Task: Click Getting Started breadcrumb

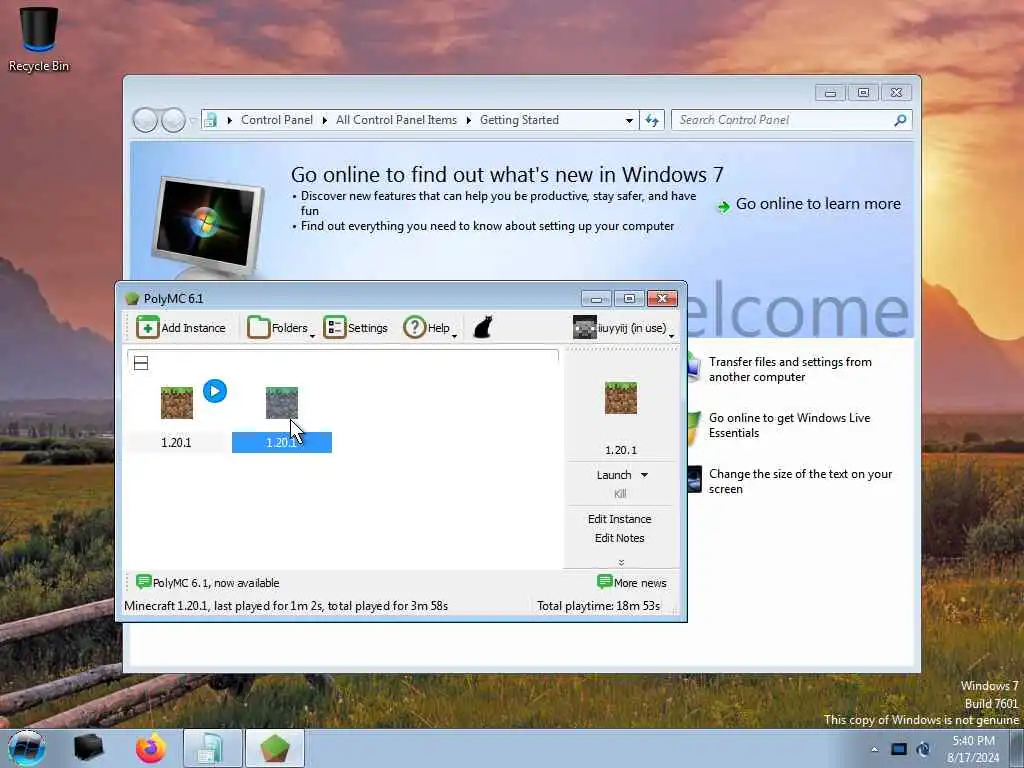Action: pyautogui.click(x=519, y=120)
